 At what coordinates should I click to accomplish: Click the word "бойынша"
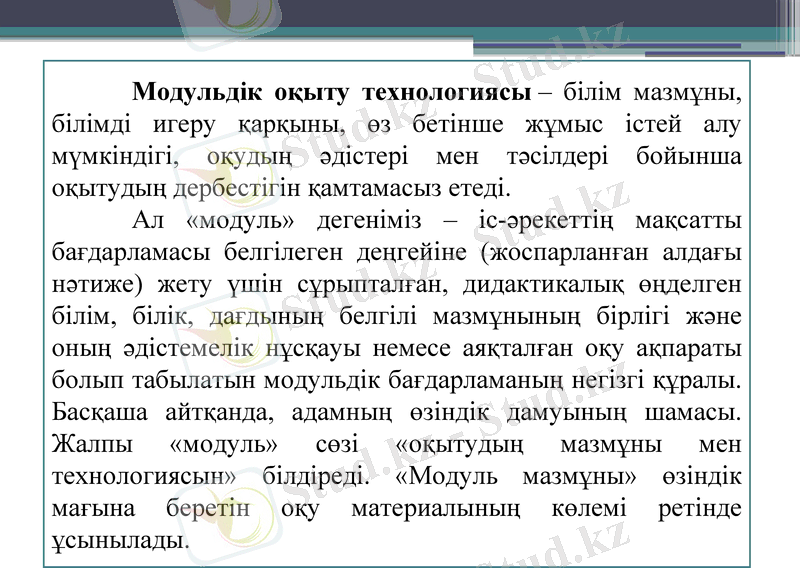tap(689, 156)
